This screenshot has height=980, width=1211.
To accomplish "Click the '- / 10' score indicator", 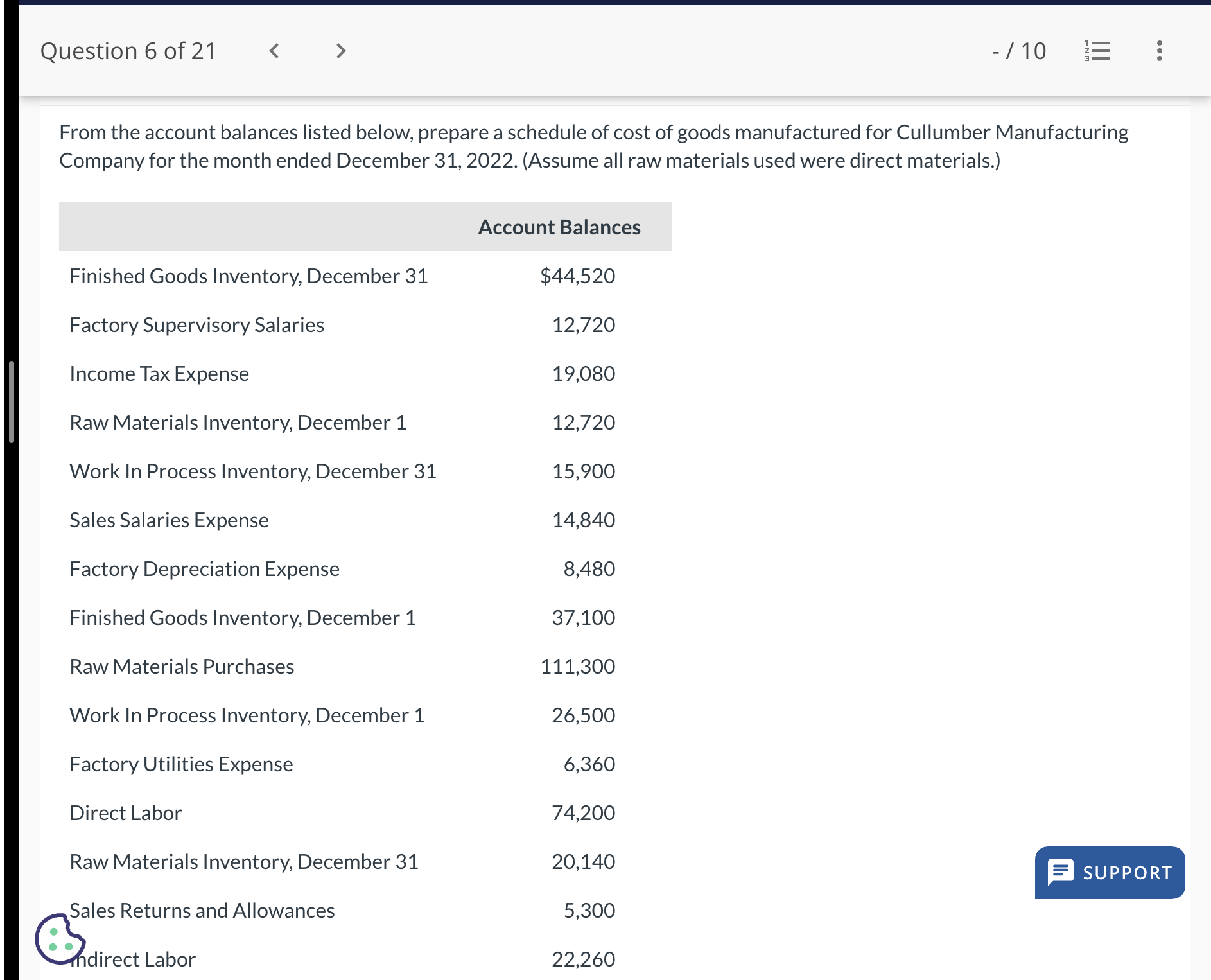I will click(x=1019, y=51).
